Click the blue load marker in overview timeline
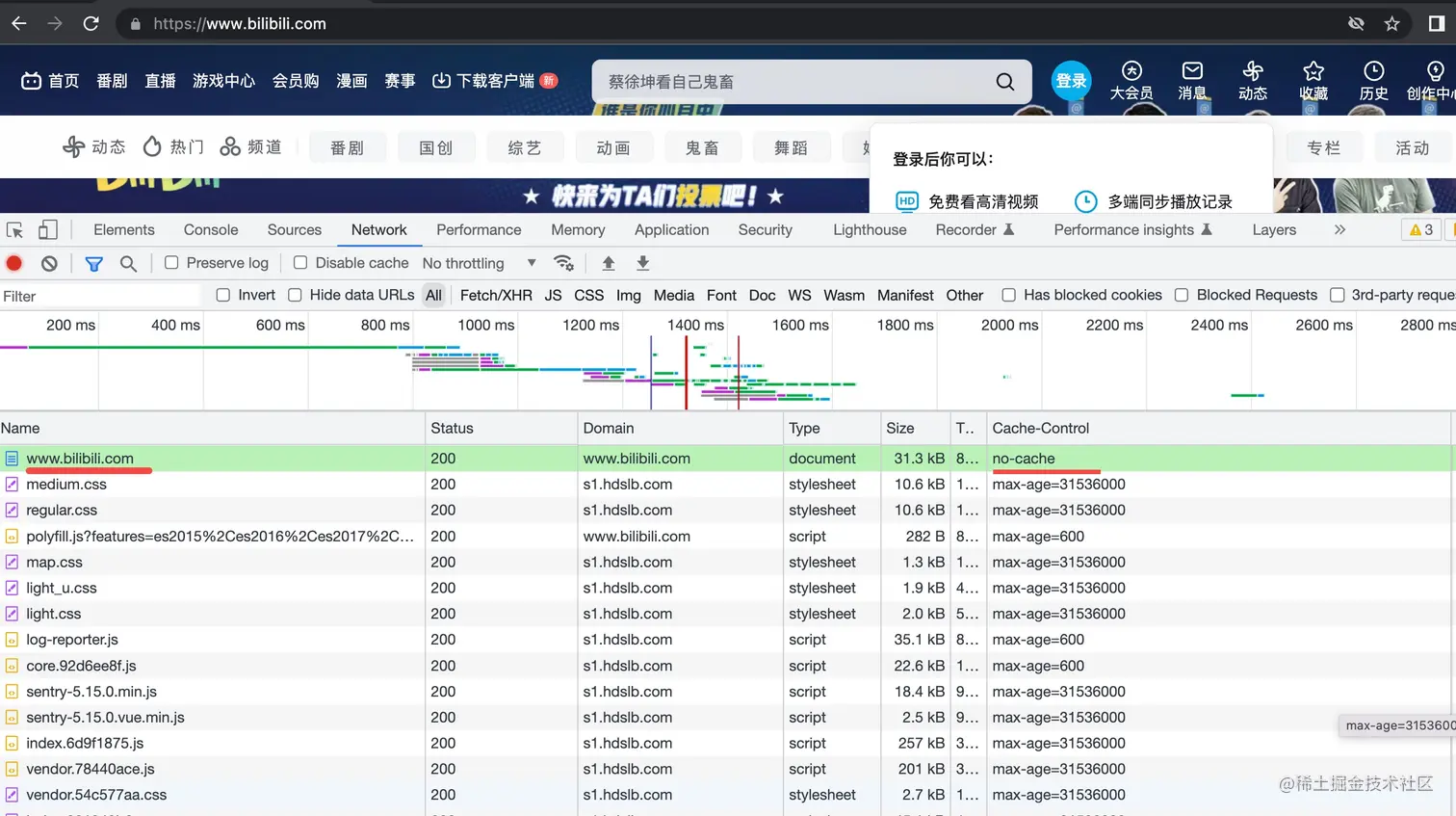The image size is (1456, 816). 651,373
